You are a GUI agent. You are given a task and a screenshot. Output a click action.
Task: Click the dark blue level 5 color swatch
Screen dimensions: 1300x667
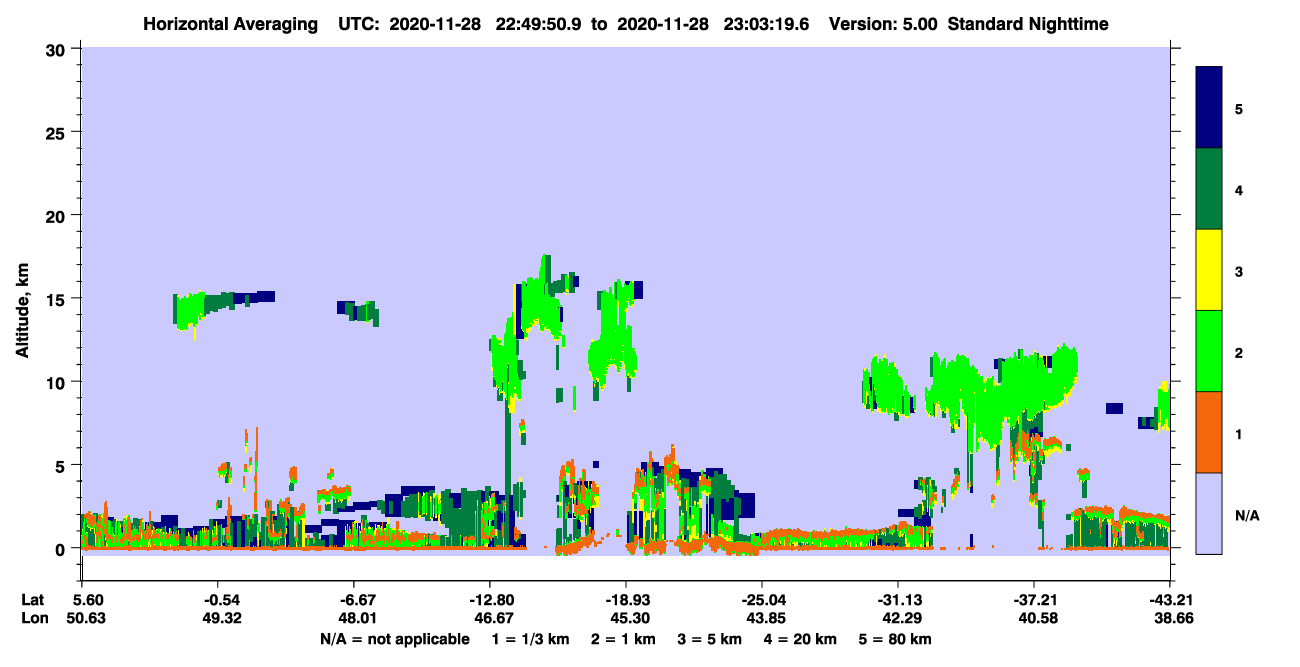click(1209, 108)
